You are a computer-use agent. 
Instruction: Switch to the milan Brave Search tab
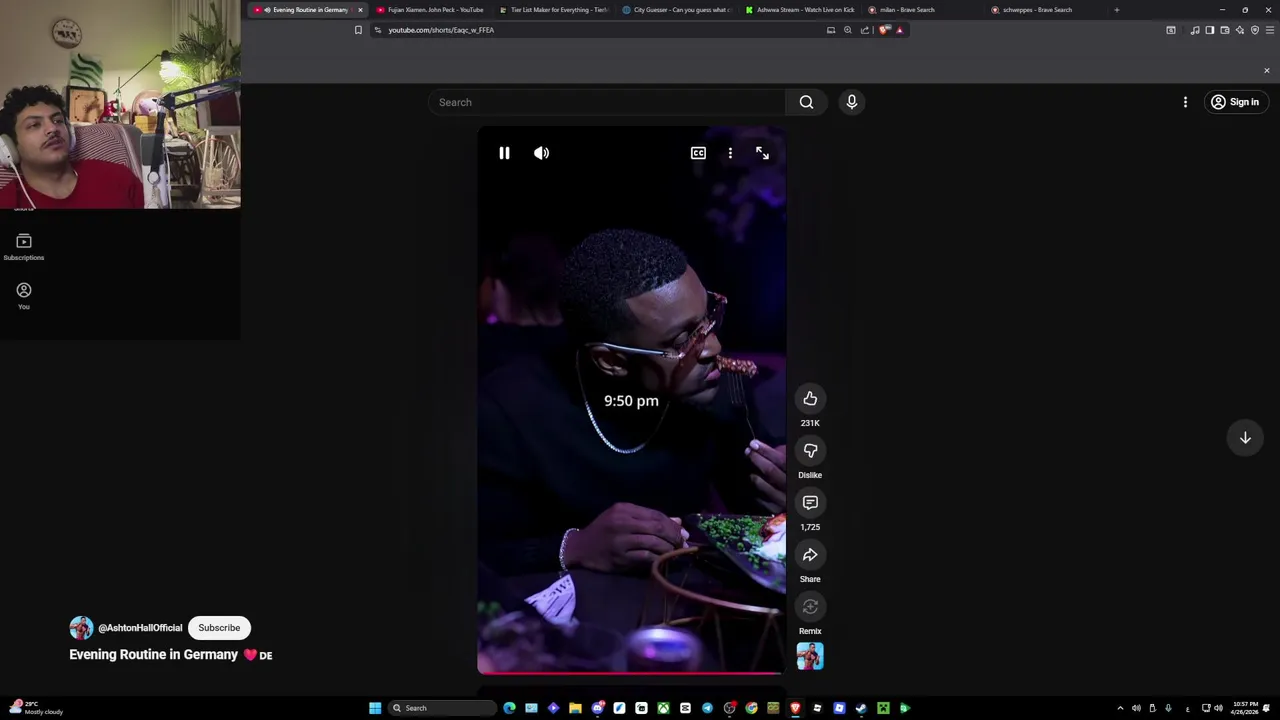[923, 10]
